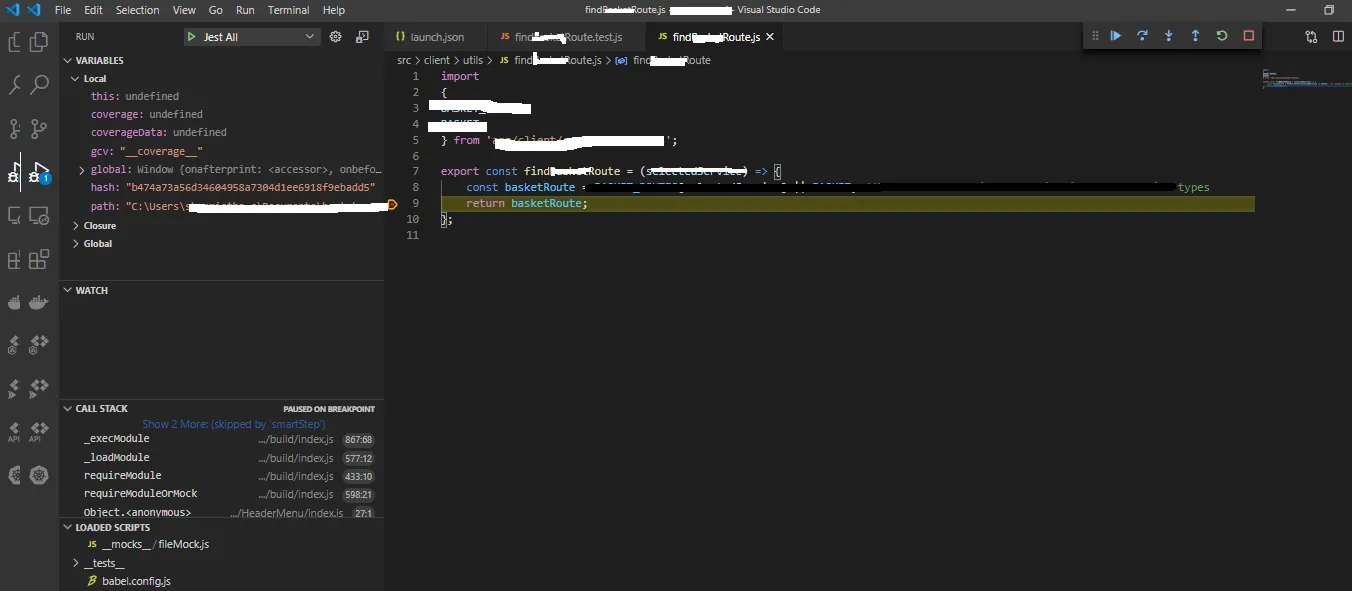
Task: Expand the __tests__ folder
Action: 76,563
